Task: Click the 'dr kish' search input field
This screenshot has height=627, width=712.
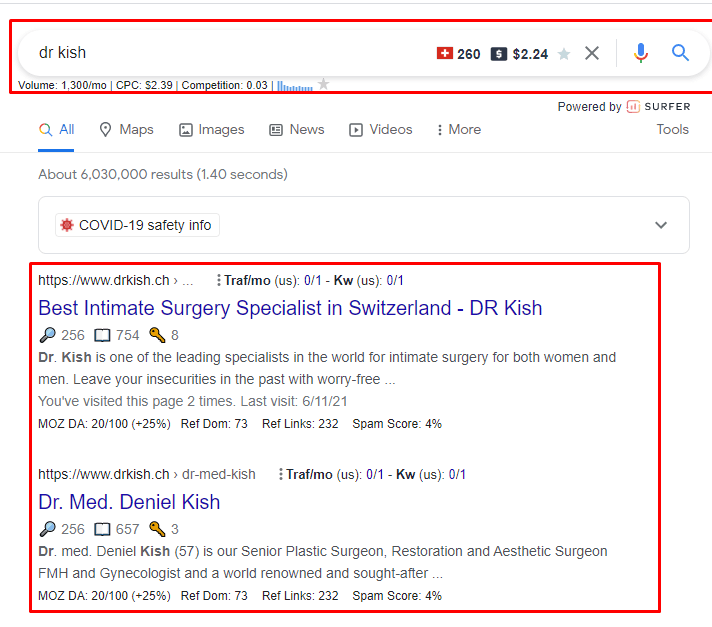Action: tap(227, 53)
